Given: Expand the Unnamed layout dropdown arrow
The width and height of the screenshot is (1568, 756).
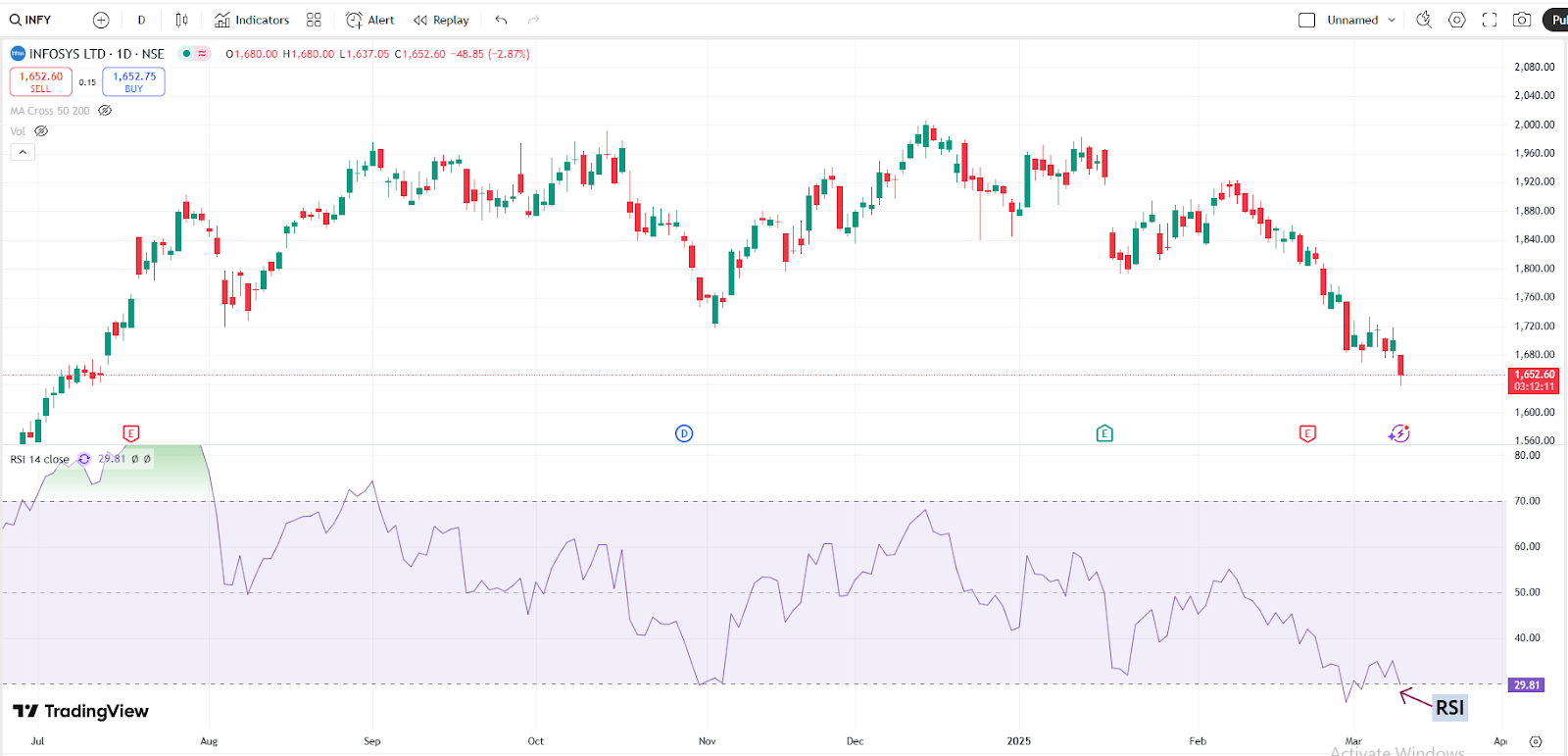Looking at the screenshot, I should (x=1392, y=20).
